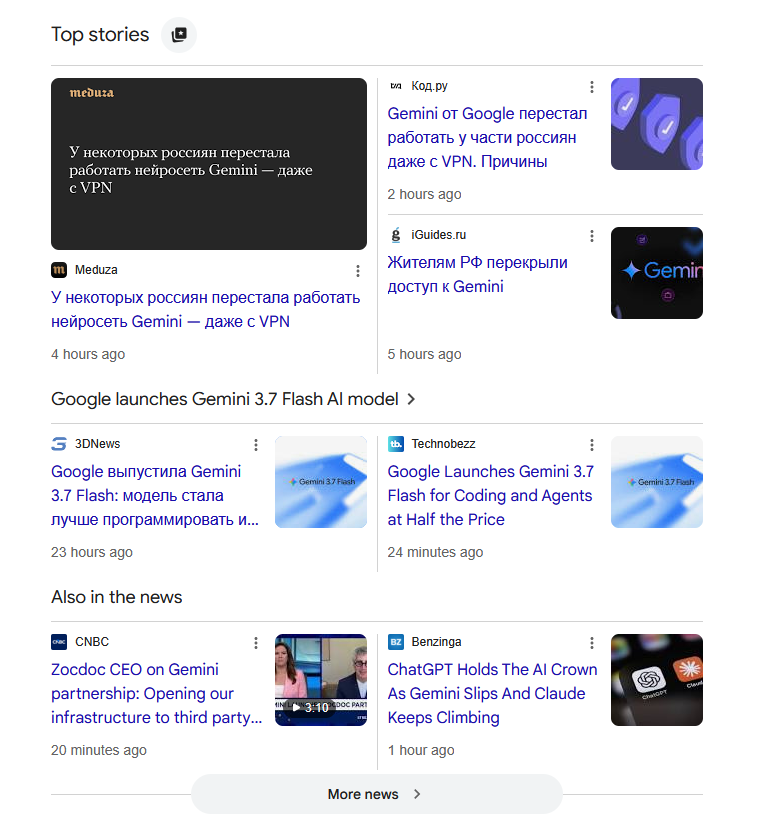The image size is (776, 834).
Task: Play the CNBC video with 3:10 duration
Action: (321, 680)
